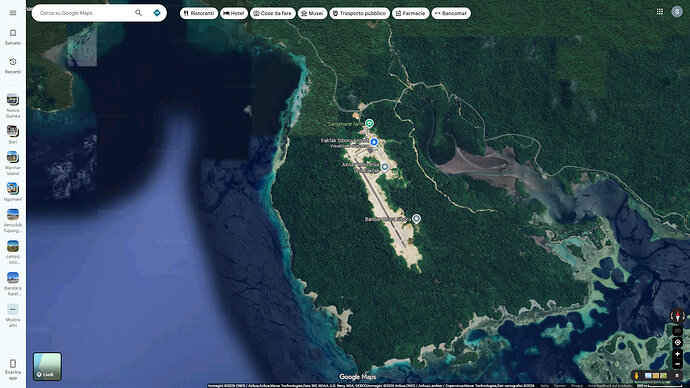
Task: Switch map type via Livelli thumbnail
Action: (48, 366)
